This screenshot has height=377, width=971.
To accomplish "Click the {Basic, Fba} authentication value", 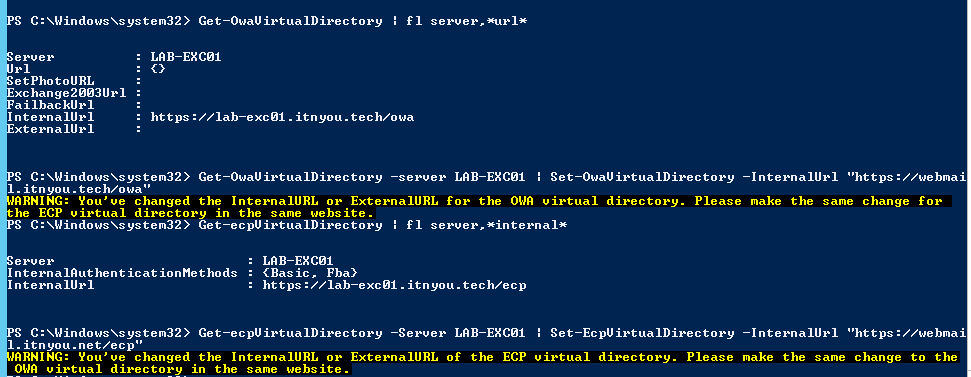I will coord(310,273).
